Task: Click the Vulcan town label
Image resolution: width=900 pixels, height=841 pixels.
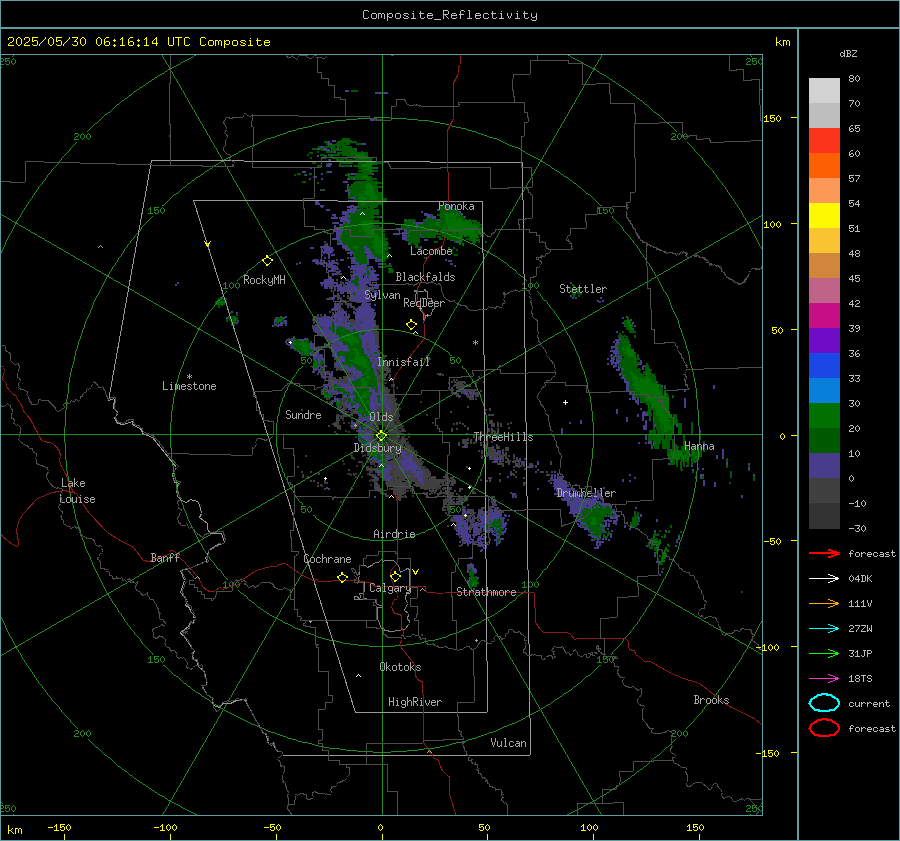Action: pyautogui.click(x=508, y=743)
